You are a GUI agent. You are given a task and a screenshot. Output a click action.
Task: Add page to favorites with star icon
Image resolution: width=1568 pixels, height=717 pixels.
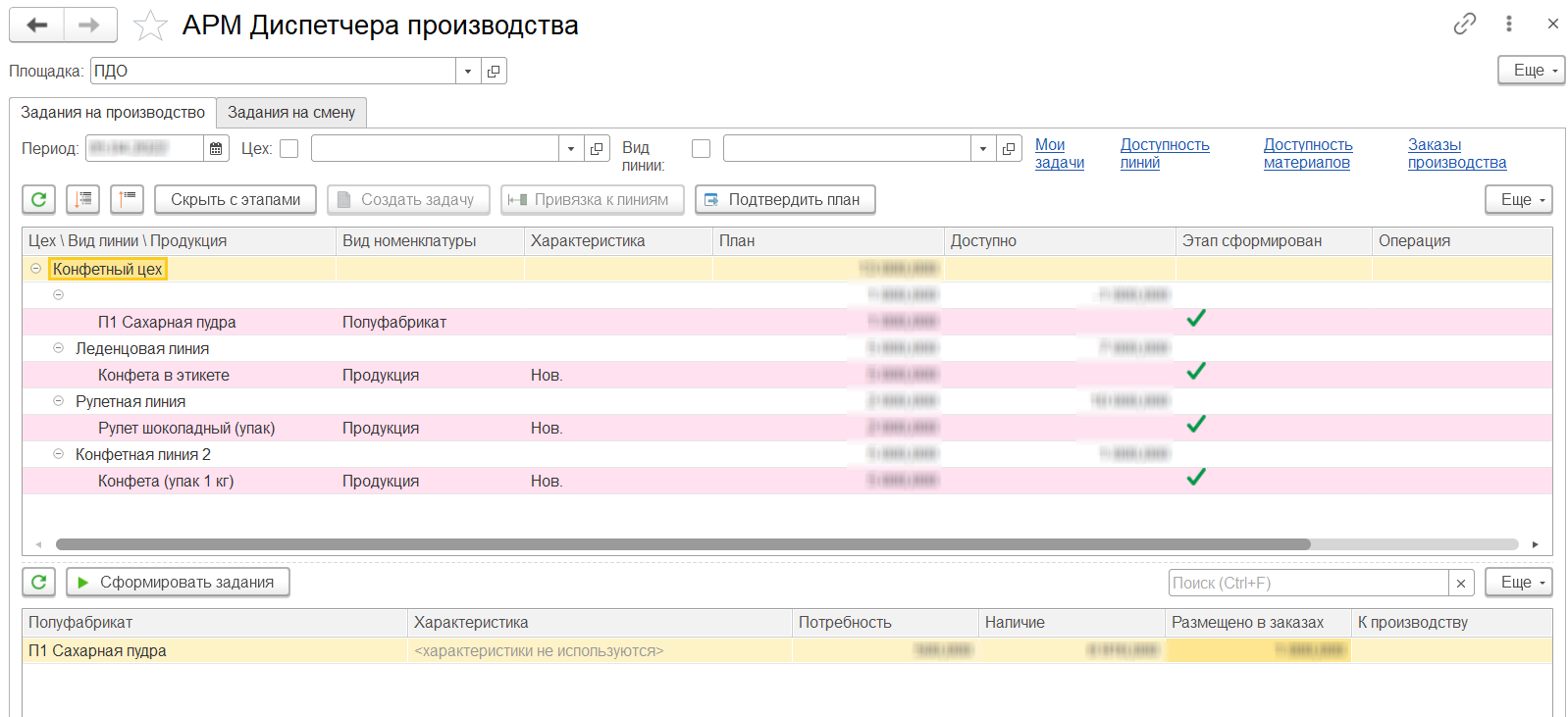150,26
